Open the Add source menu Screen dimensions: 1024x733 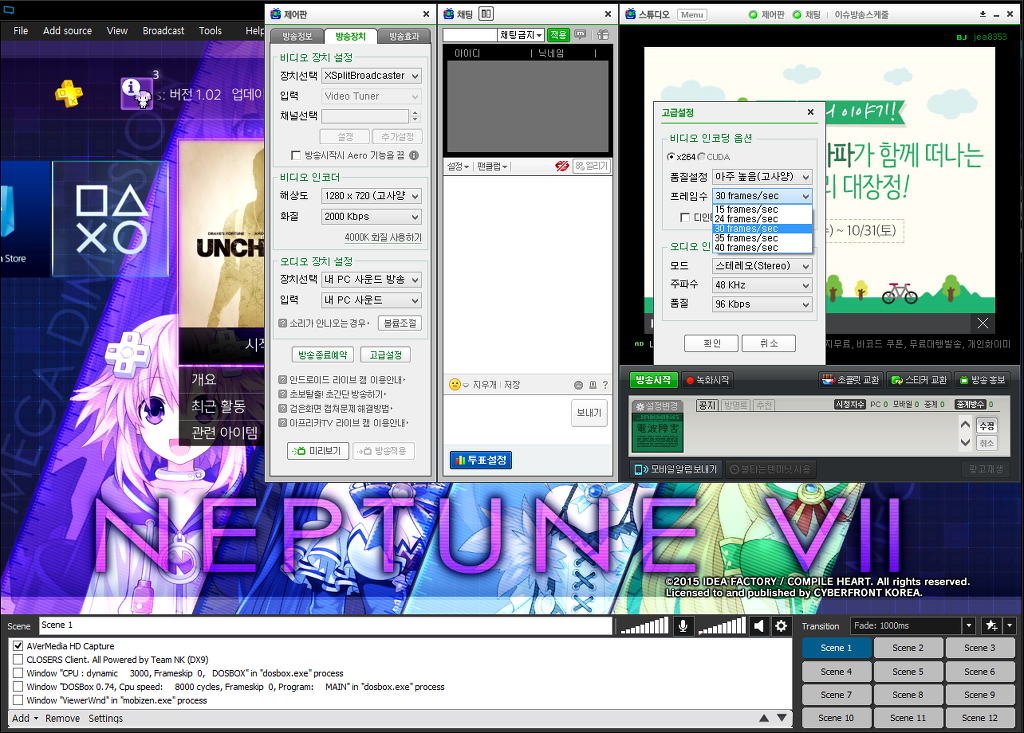(x=67, y=31)
